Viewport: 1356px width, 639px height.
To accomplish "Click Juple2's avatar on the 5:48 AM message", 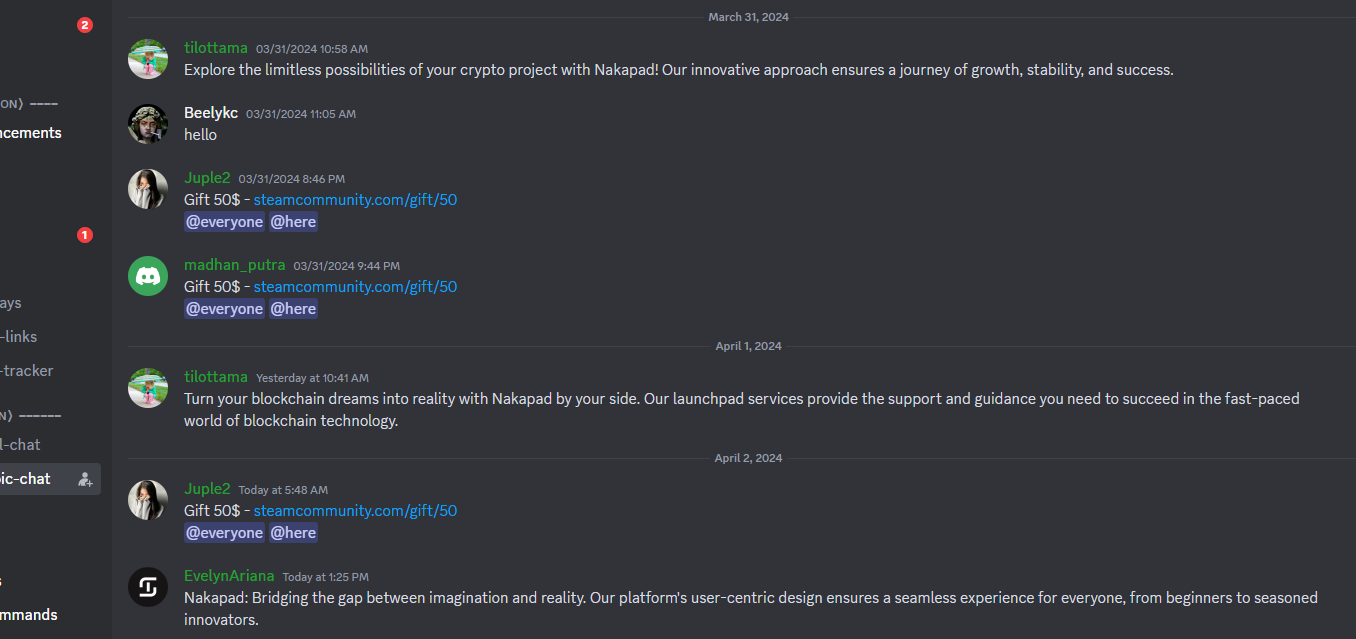I will (148, 500).
